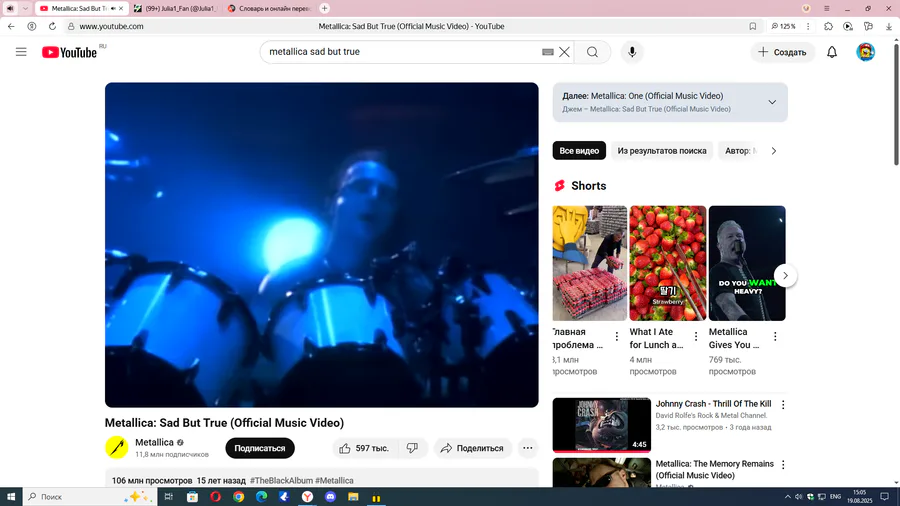Subscribe with Подписаться button
Image resolution: width=900 pixels, height=506 pixels.
click(x=259, y=448)
